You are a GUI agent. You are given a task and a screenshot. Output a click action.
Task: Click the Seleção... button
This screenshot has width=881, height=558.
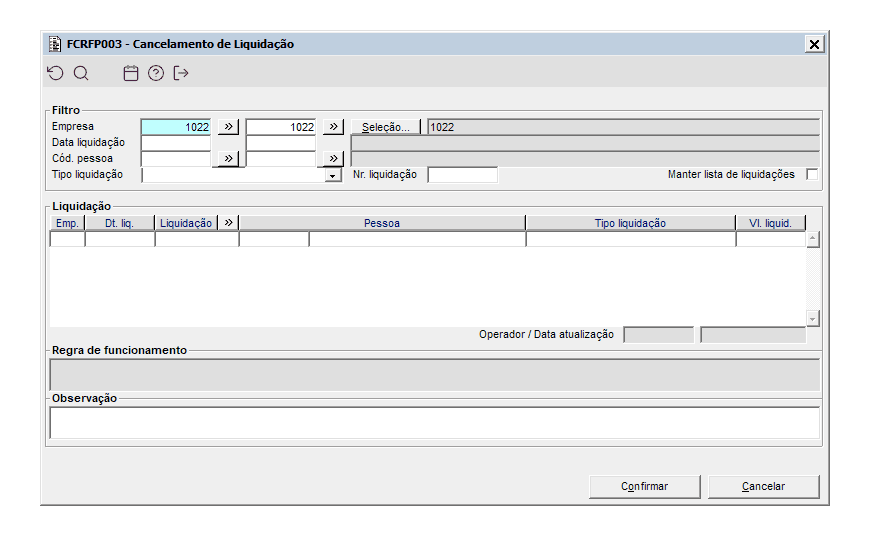[385, 127]
